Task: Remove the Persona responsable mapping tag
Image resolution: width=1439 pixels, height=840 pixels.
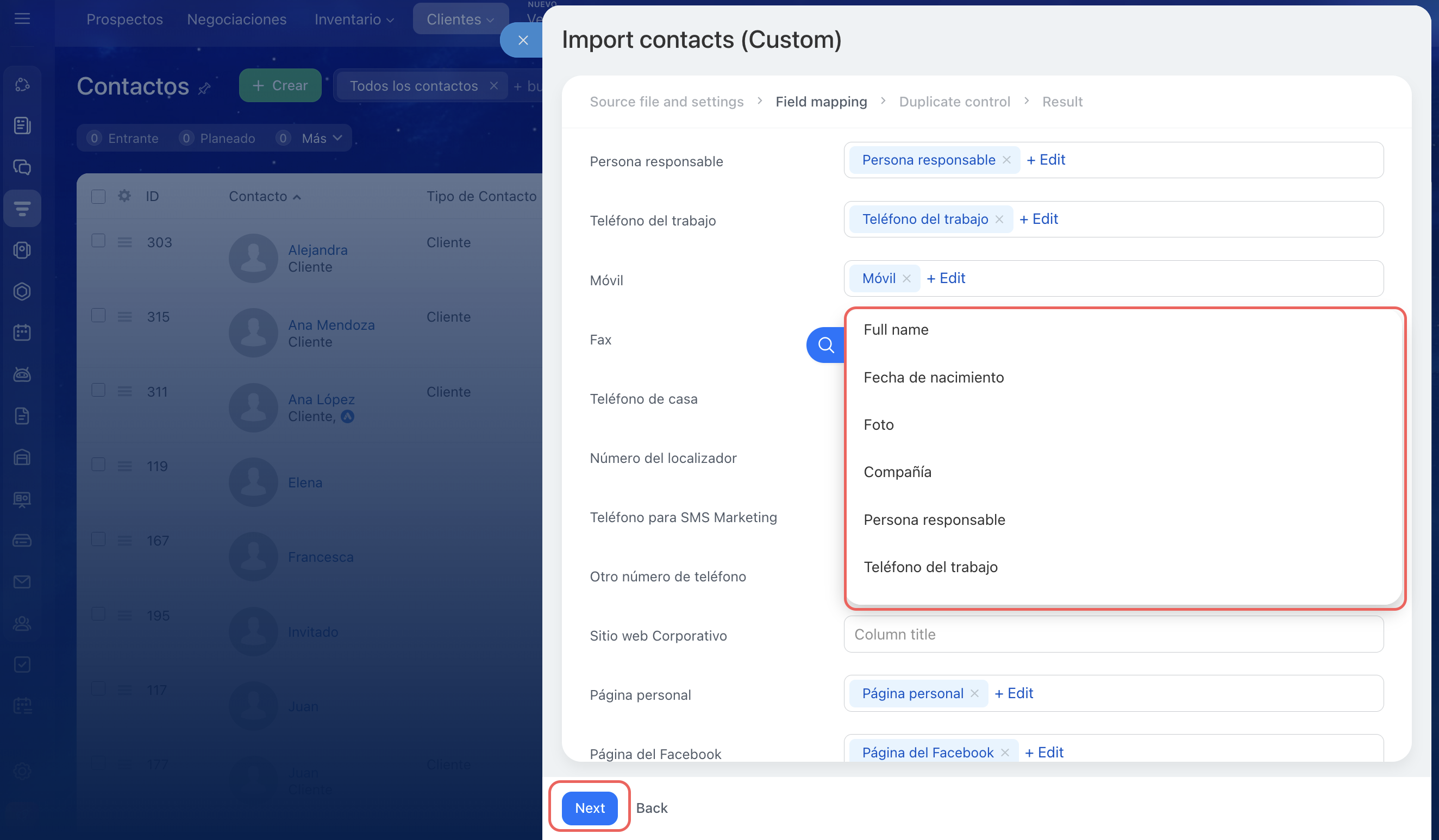Action: pyautogui.click(x=1006, y=160)
